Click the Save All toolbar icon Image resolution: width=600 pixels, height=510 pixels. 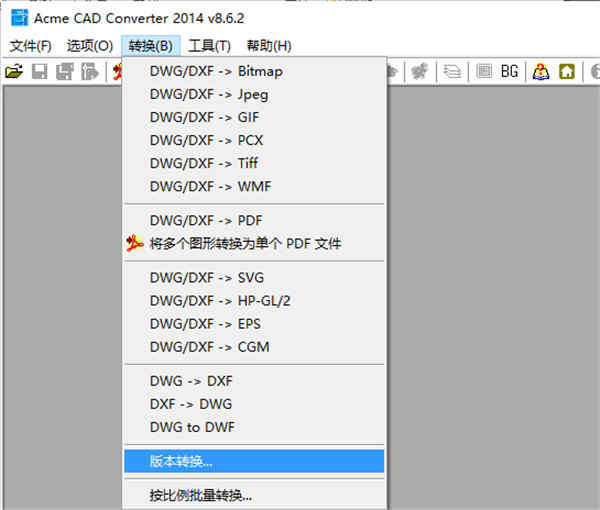65,72
